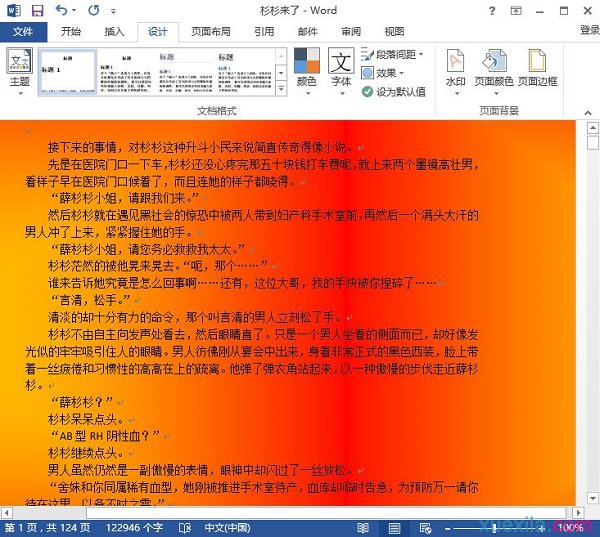
Task: Expand the document format gallery
Action: tap(281, 88)
